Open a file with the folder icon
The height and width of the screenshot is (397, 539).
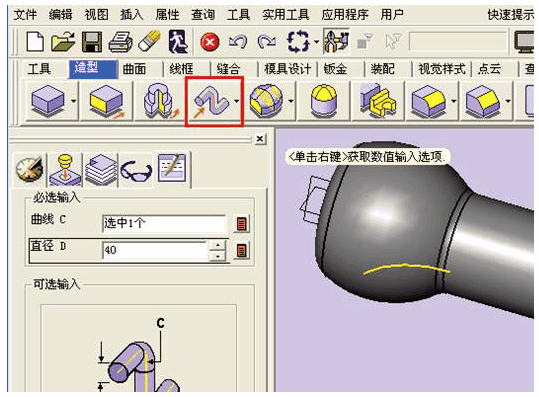[x=63, y=42]
